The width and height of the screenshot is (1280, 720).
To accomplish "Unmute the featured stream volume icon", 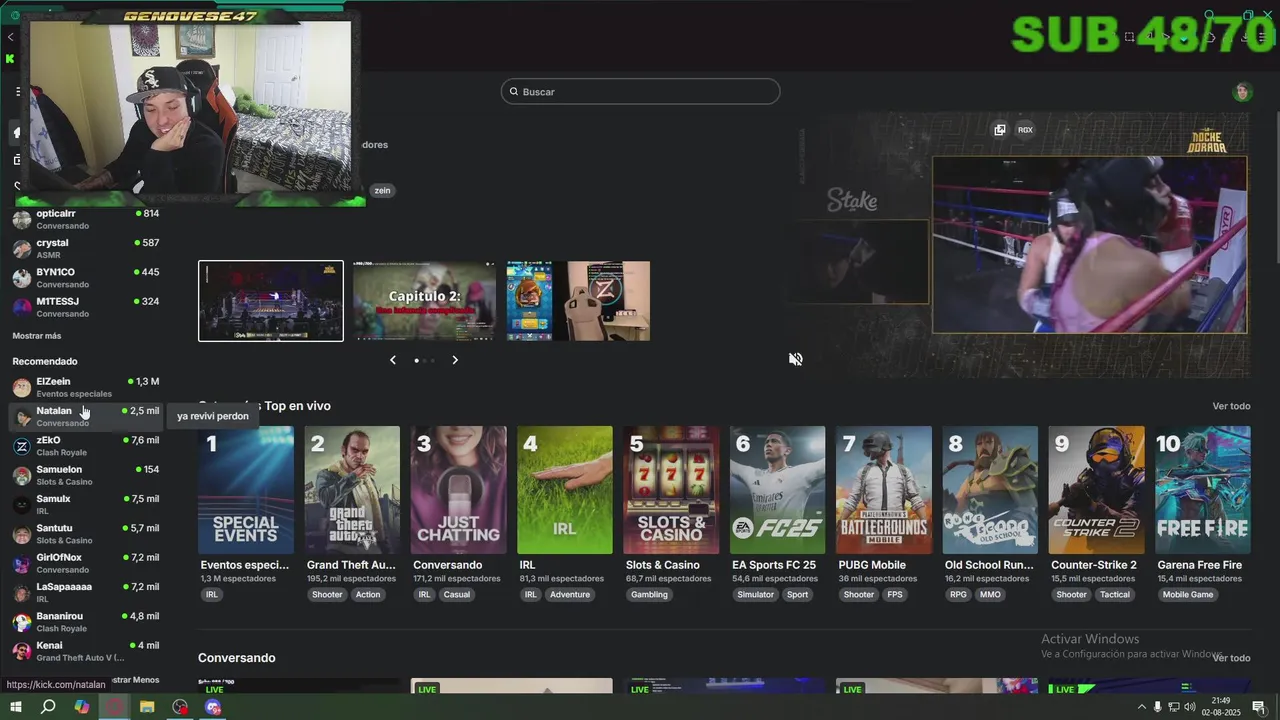I will click(x=796, y=359).
